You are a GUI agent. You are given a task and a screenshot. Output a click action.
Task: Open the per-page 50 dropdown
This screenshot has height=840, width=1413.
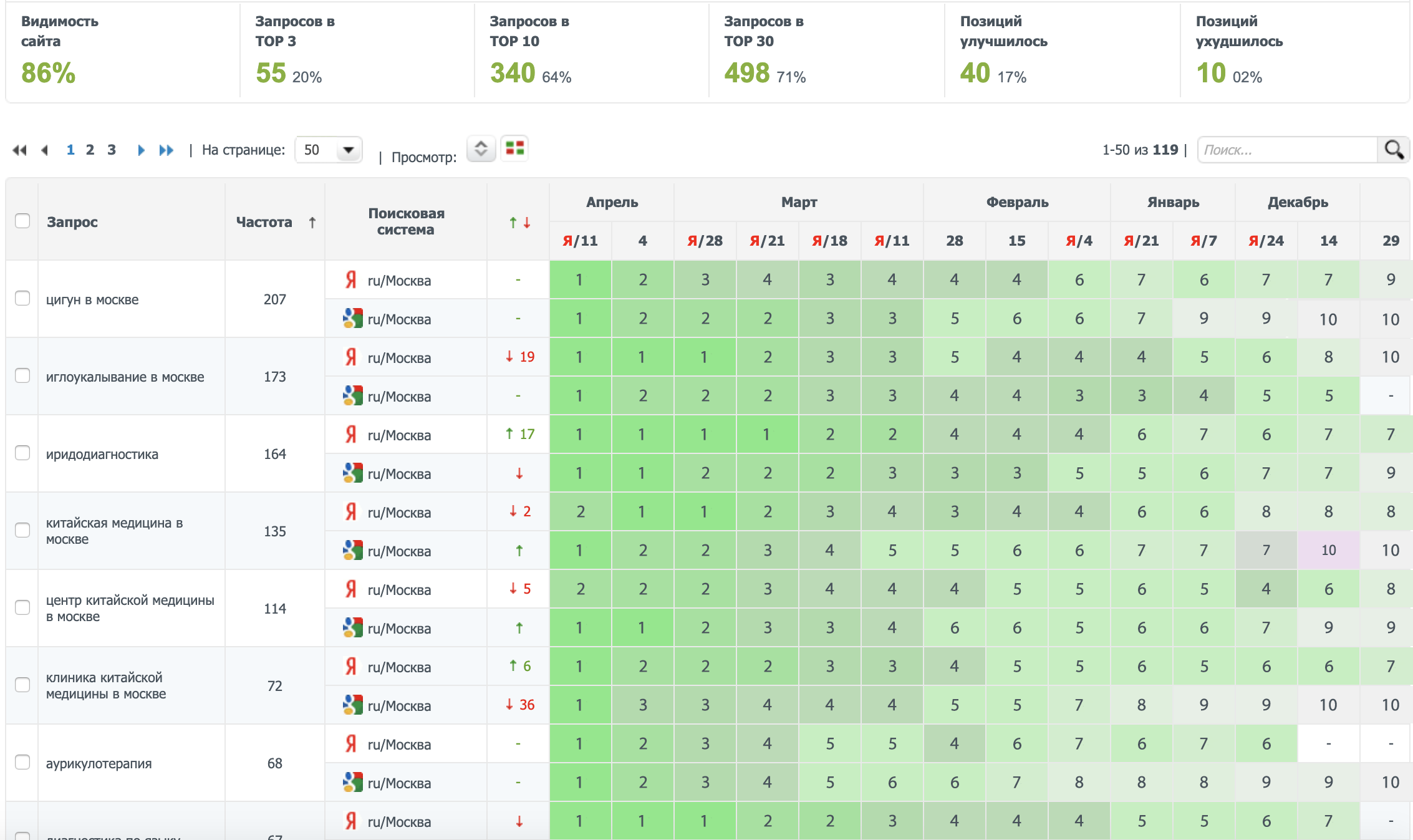point(329,150)
